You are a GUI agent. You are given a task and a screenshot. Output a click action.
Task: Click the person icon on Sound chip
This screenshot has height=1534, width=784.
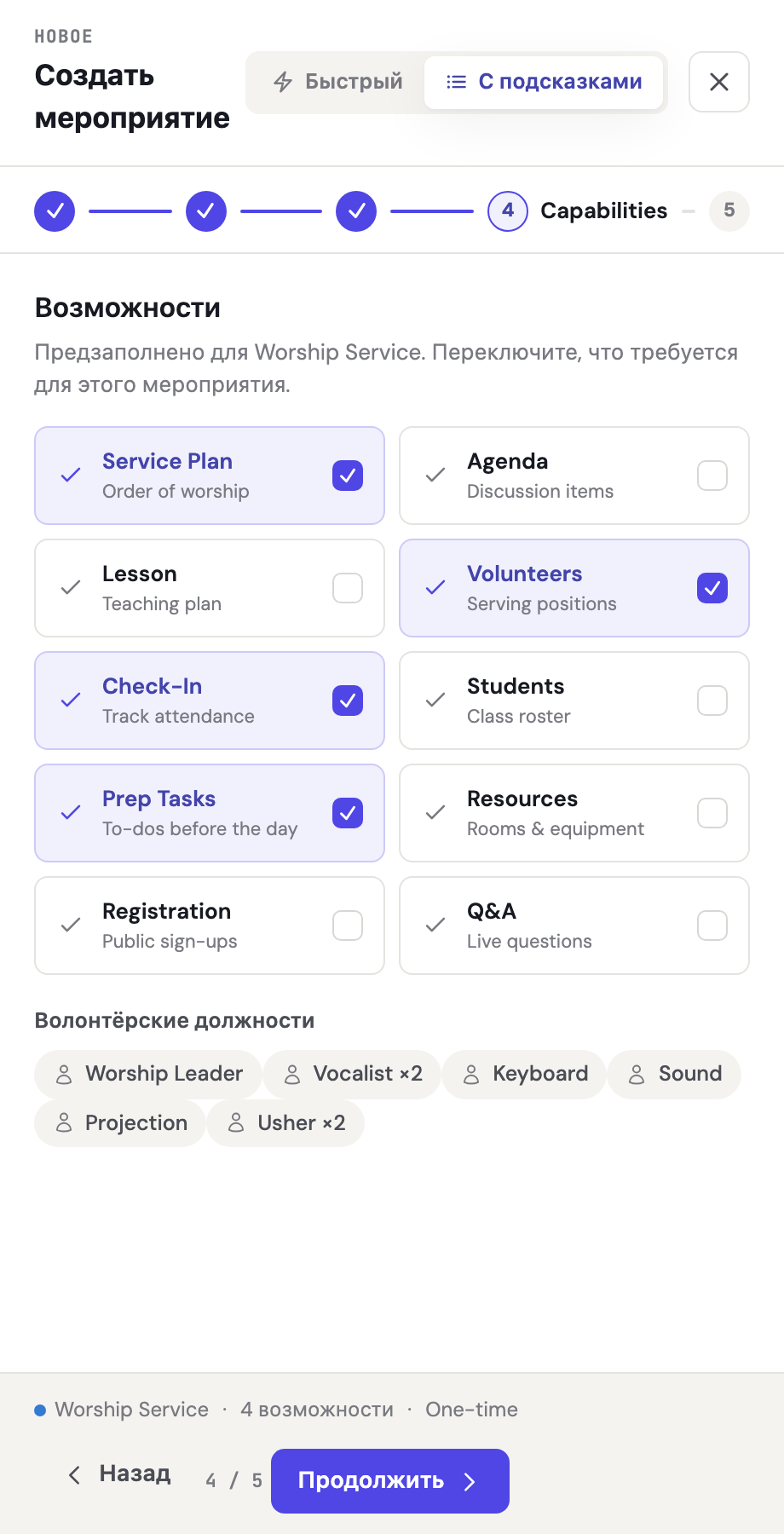click(x=637, y=1075)
